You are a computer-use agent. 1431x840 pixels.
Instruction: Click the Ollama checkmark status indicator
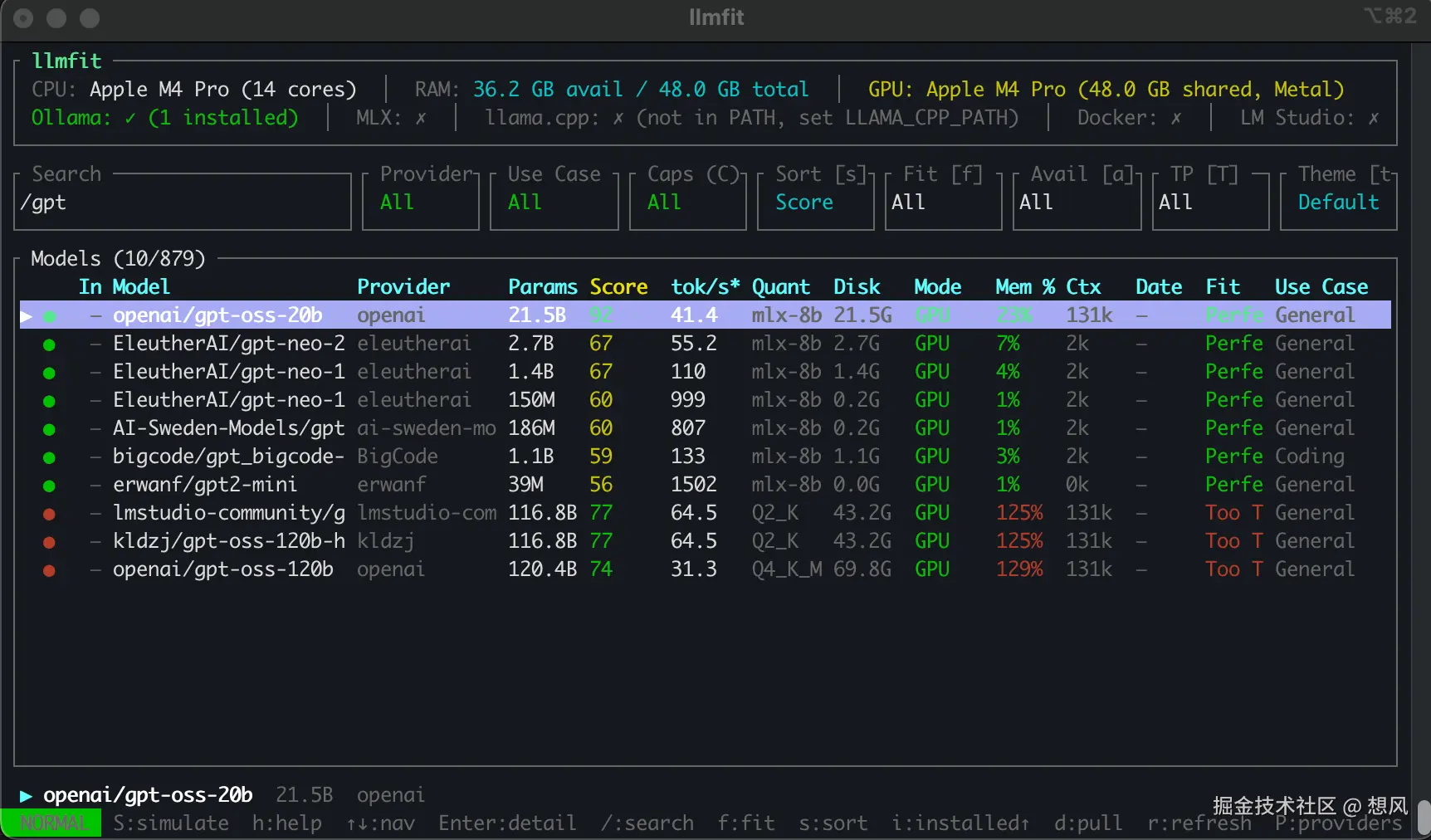[x=130, y=118]
